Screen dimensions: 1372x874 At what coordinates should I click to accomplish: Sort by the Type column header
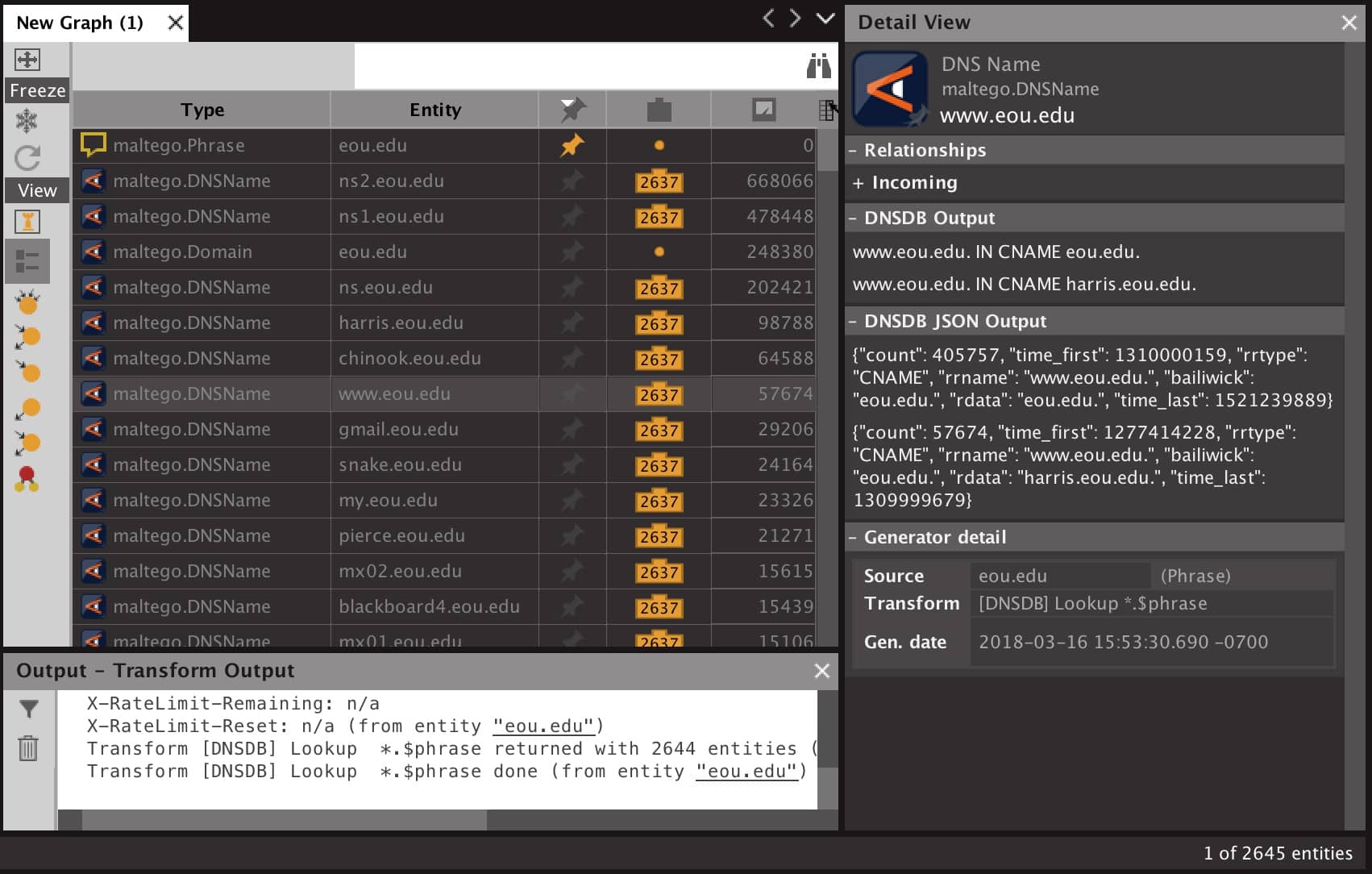click(202, 110)
